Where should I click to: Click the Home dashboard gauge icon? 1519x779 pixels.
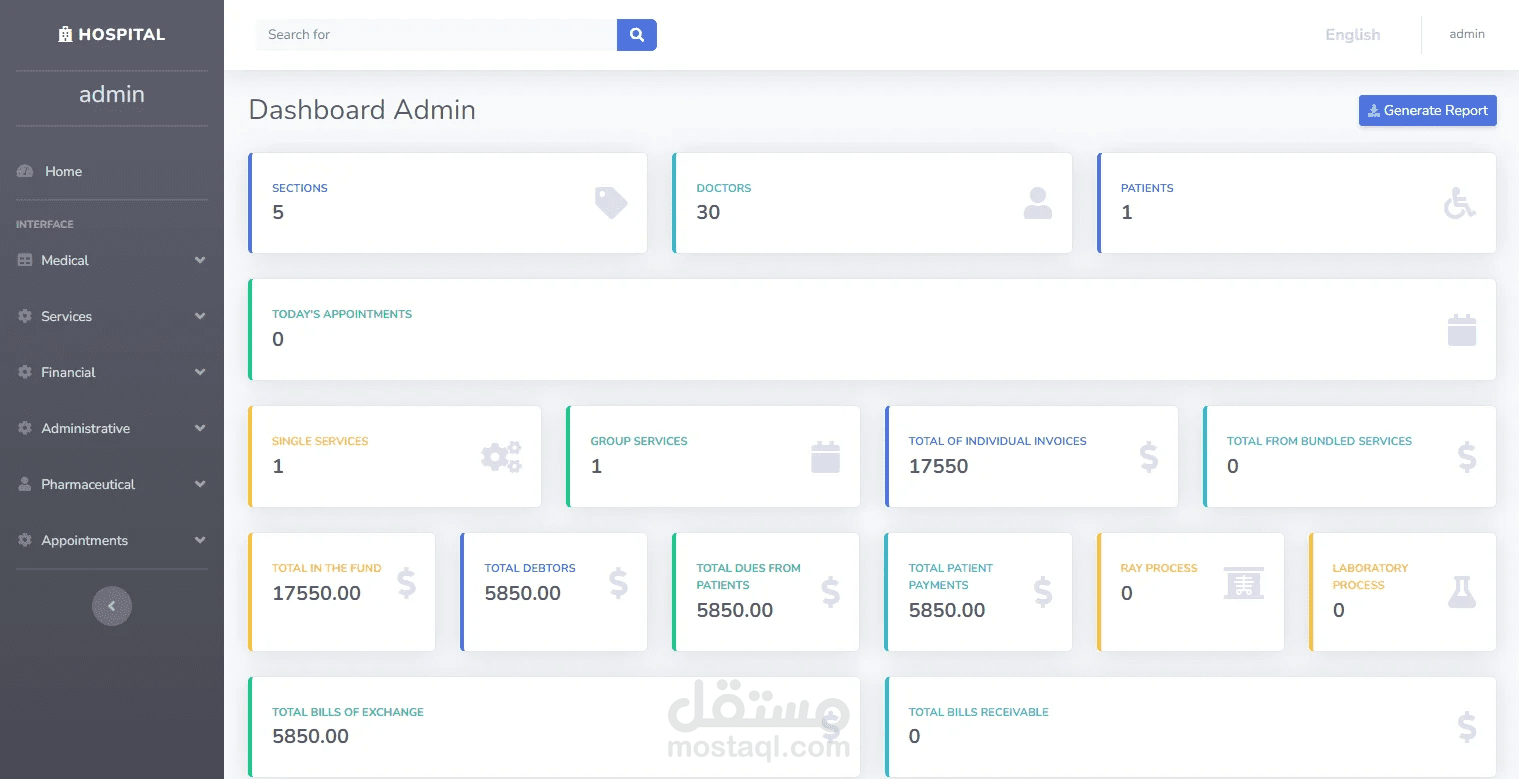click(26, 172)
